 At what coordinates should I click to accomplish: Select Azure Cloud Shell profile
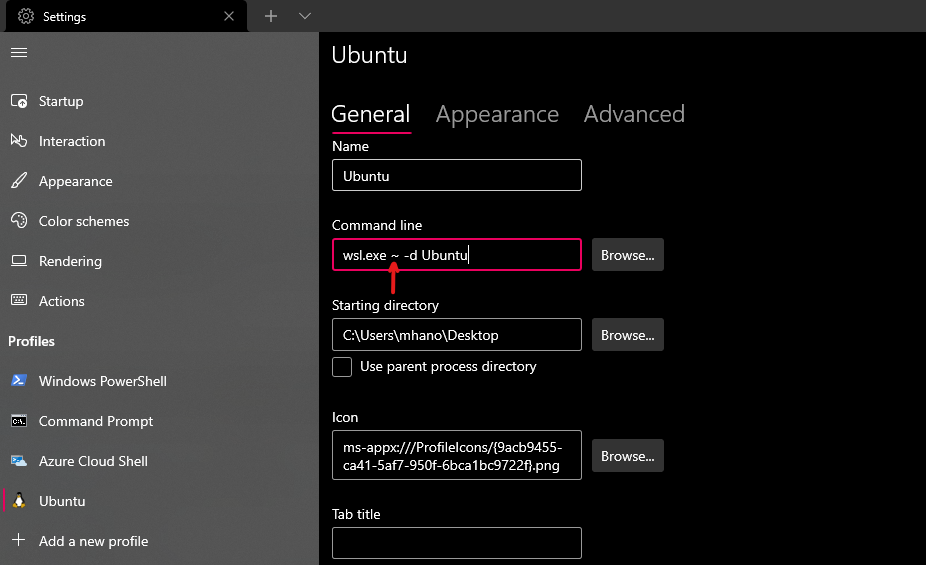pos(159,461)
